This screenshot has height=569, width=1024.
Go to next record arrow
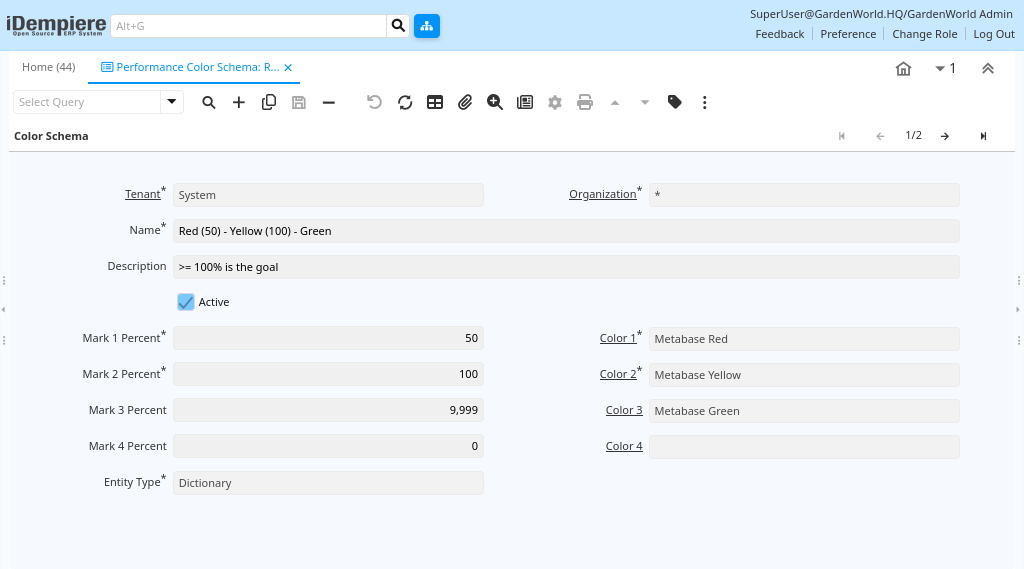pos(945,136)
